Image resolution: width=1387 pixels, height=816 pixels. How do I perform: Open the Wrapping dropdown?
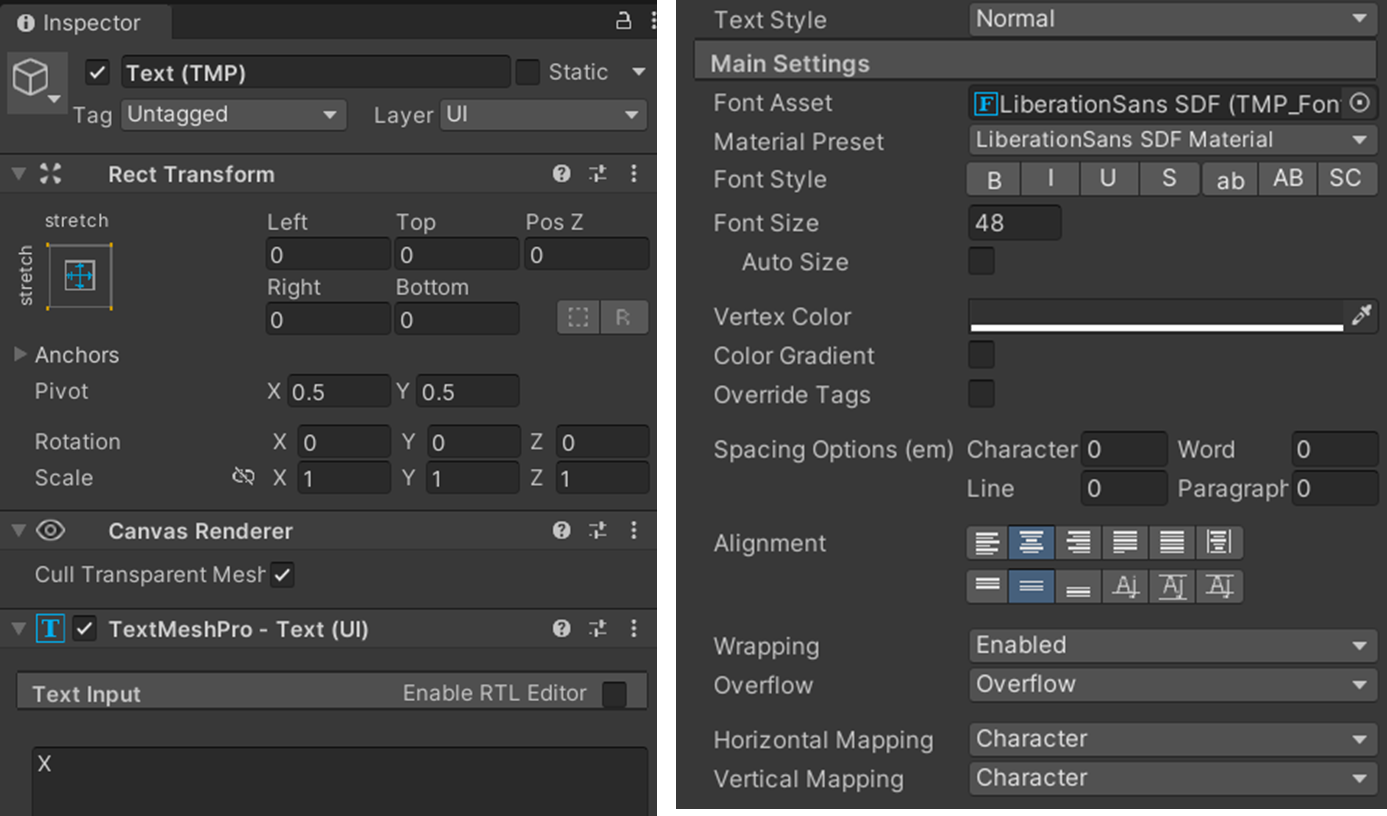pyautogui.click(x=1173, y=645)
